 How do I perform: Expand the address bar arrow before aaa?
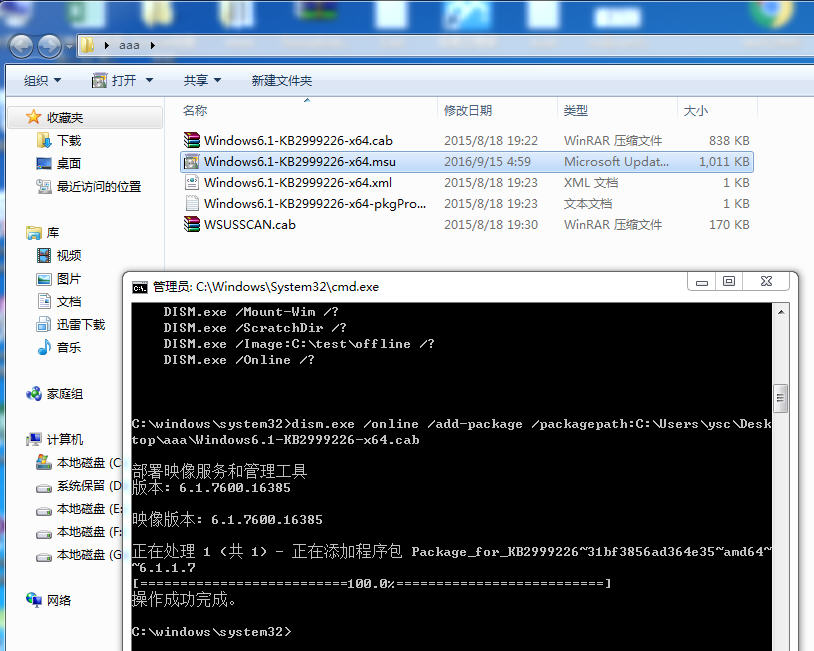(x=106, y=45)
